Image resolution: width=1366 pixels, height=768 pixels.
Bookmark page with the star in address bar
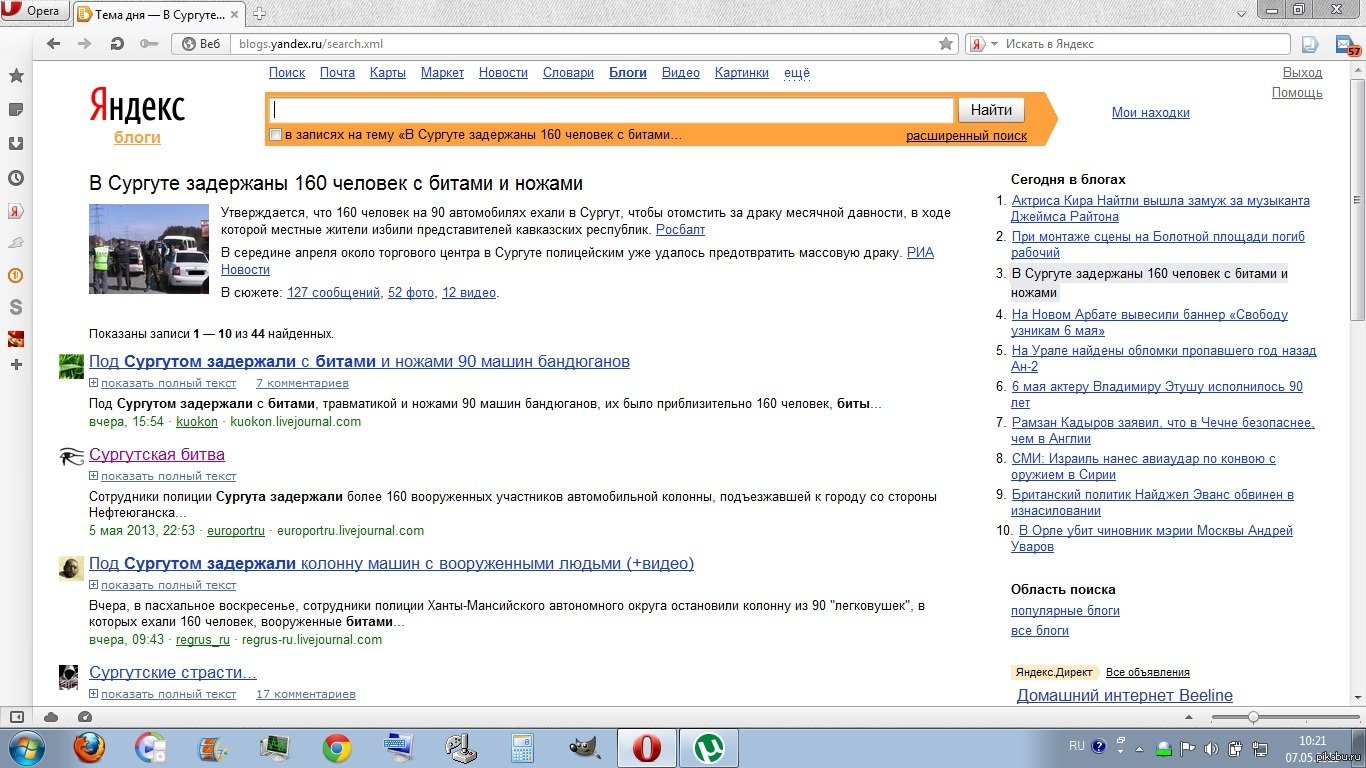pyautogui.click(x=945, y=44)
